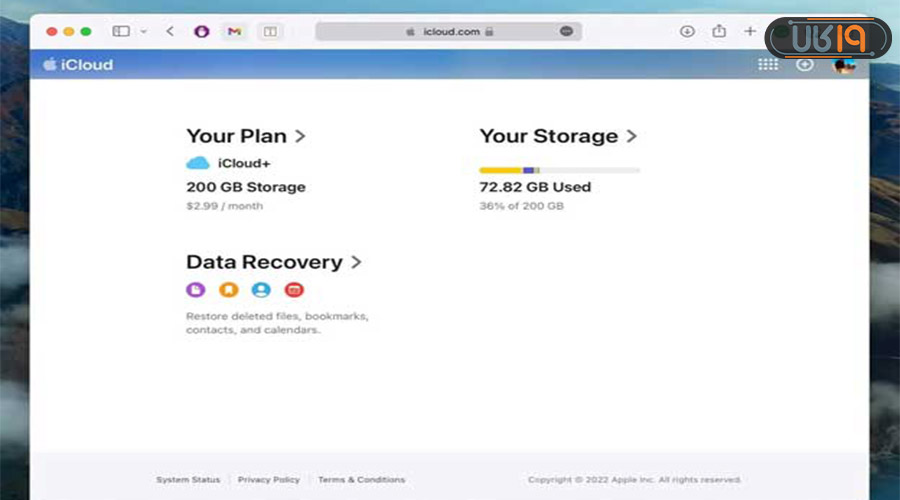Open the Privacy Policy link
The image size is (900, 500).
[268, 480]
